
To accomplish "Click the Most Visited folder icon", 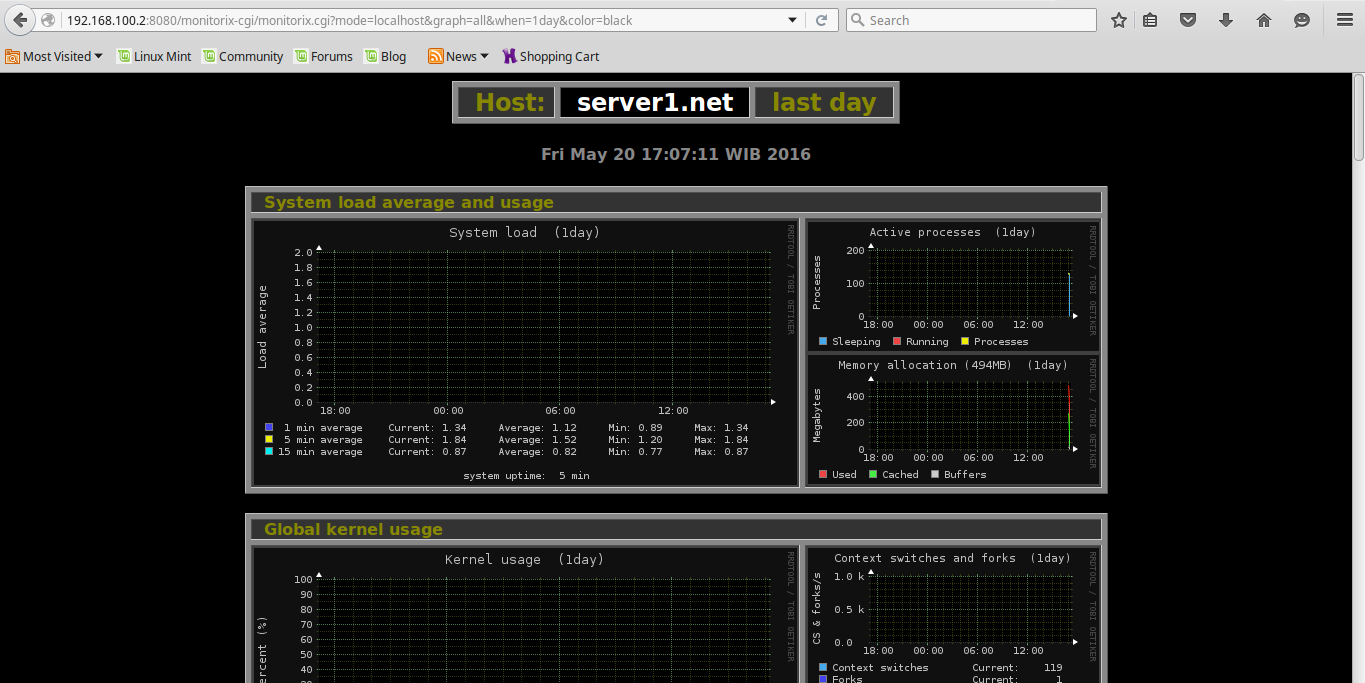I will [x=12, y=57].
